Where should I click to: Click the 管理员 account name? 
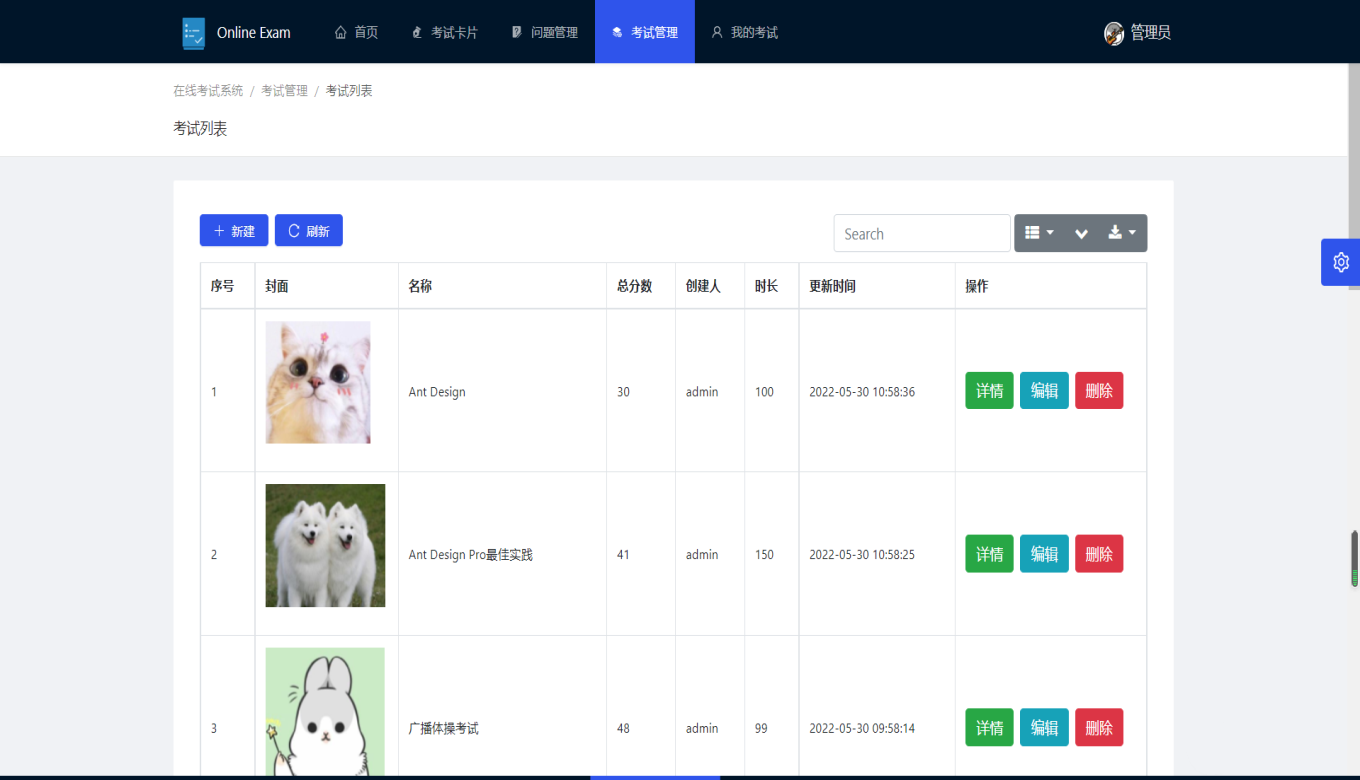[x=1151, y=33]
